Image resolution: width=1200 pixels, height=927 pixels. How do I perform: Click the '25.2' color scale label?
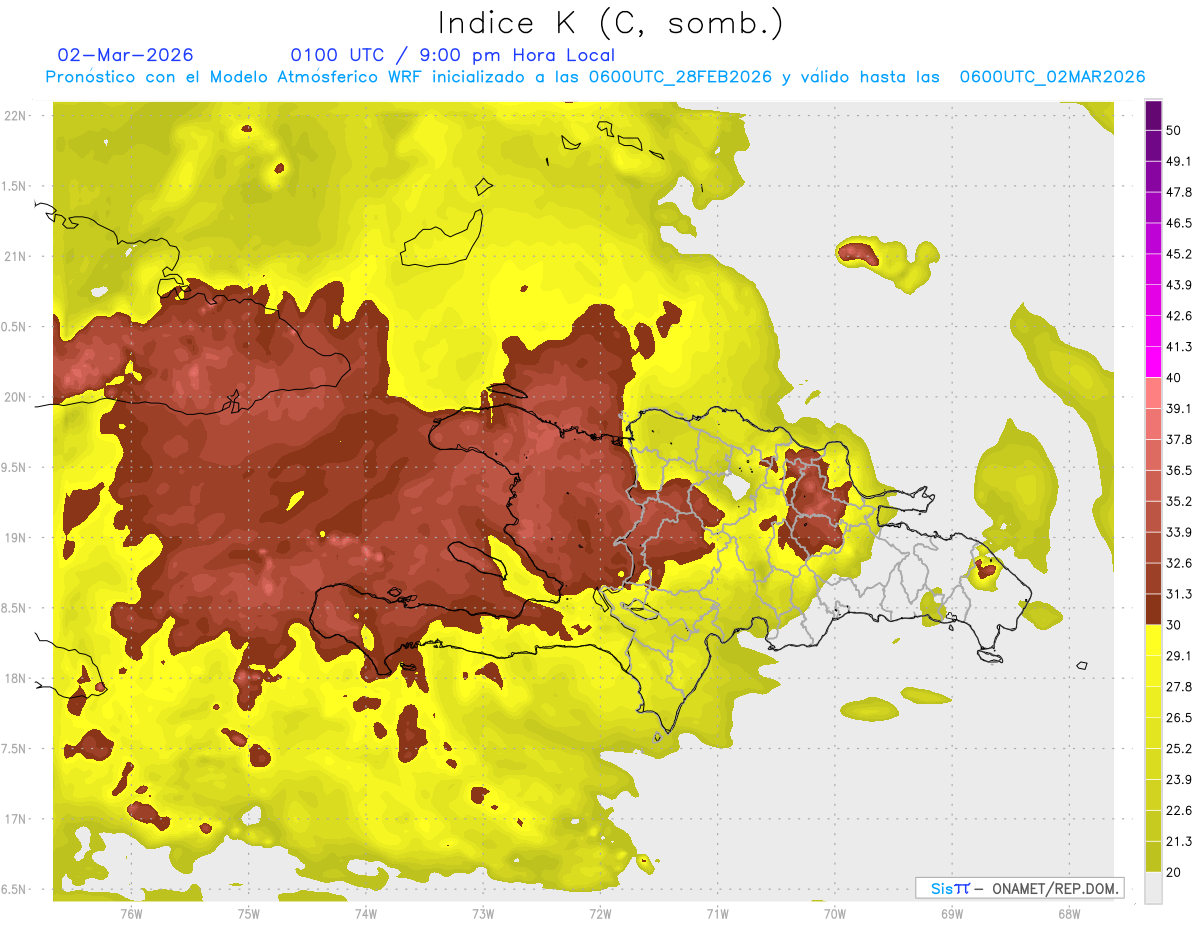[1179, 748]
